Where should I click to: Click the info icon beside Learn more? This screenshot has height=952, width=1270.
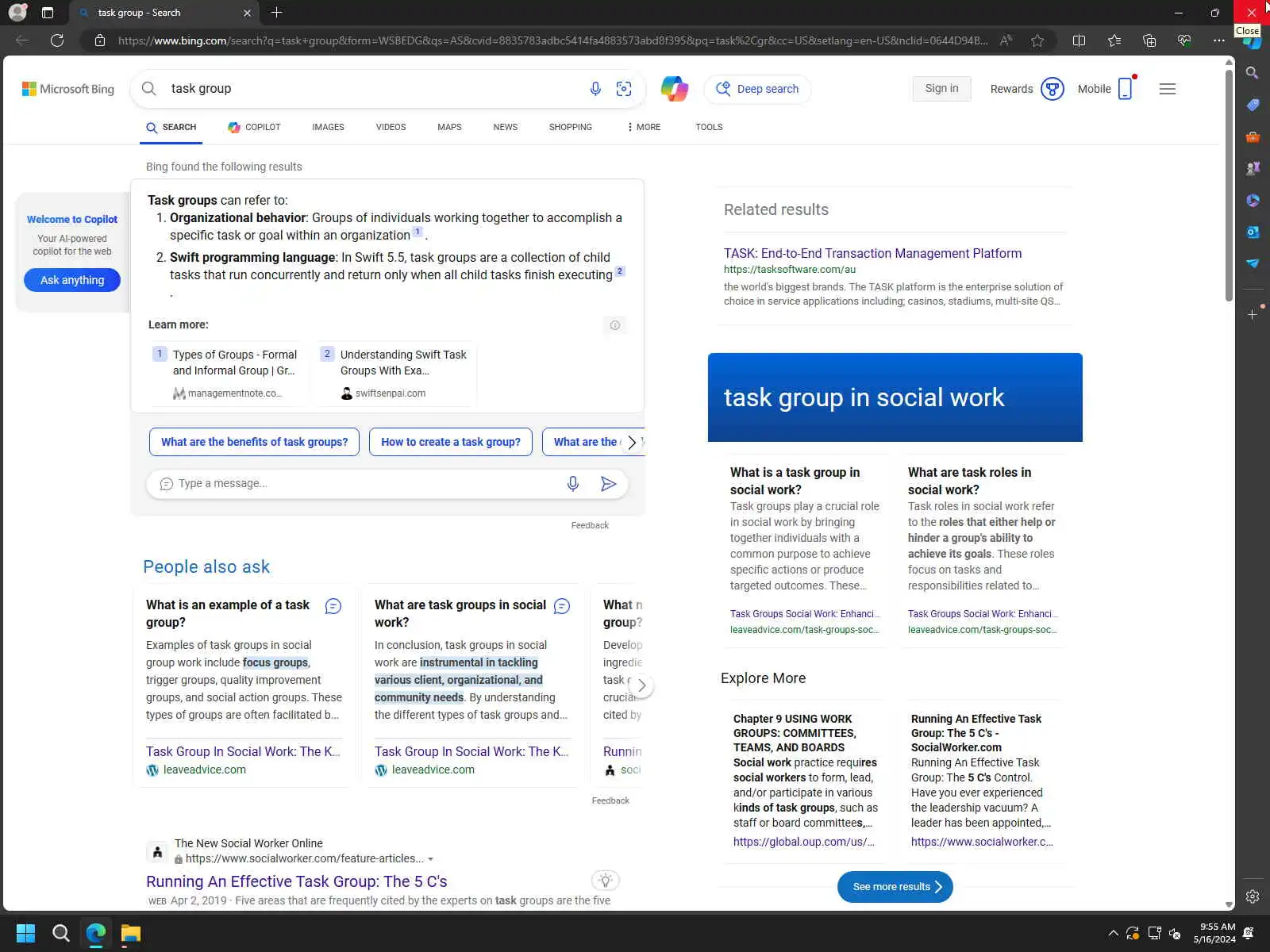(614, 325)
